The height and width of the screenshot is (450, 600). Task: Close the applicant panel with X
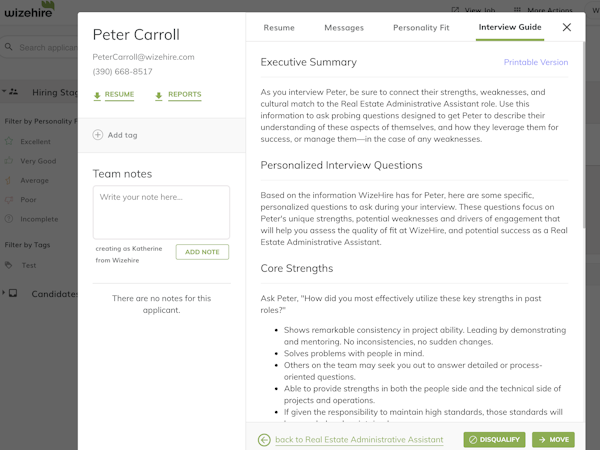(x=567, y=27)
